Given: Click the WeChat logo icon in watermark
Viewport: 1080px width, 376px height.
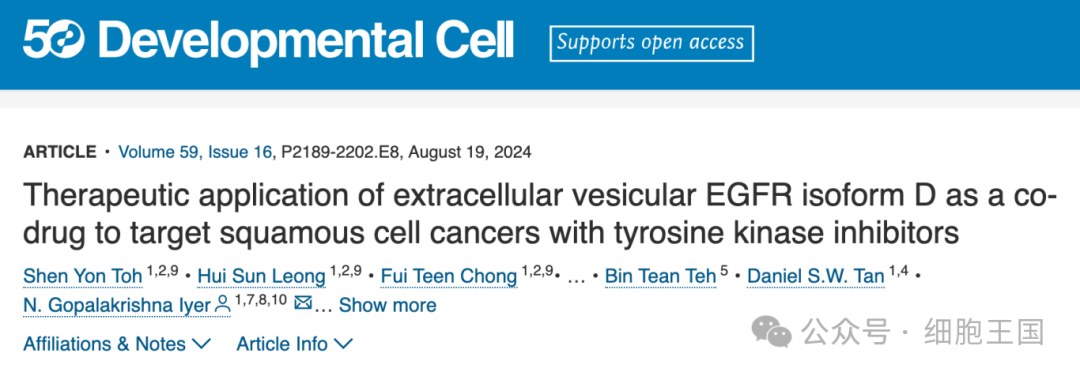Looking at the screenshot, I should point(771,332).
